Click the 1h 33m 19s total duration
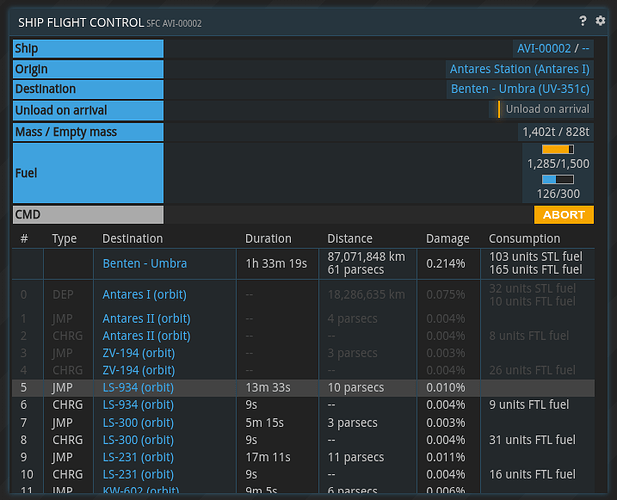The height and width of the screenshot is (500, 617). [276, 263]
